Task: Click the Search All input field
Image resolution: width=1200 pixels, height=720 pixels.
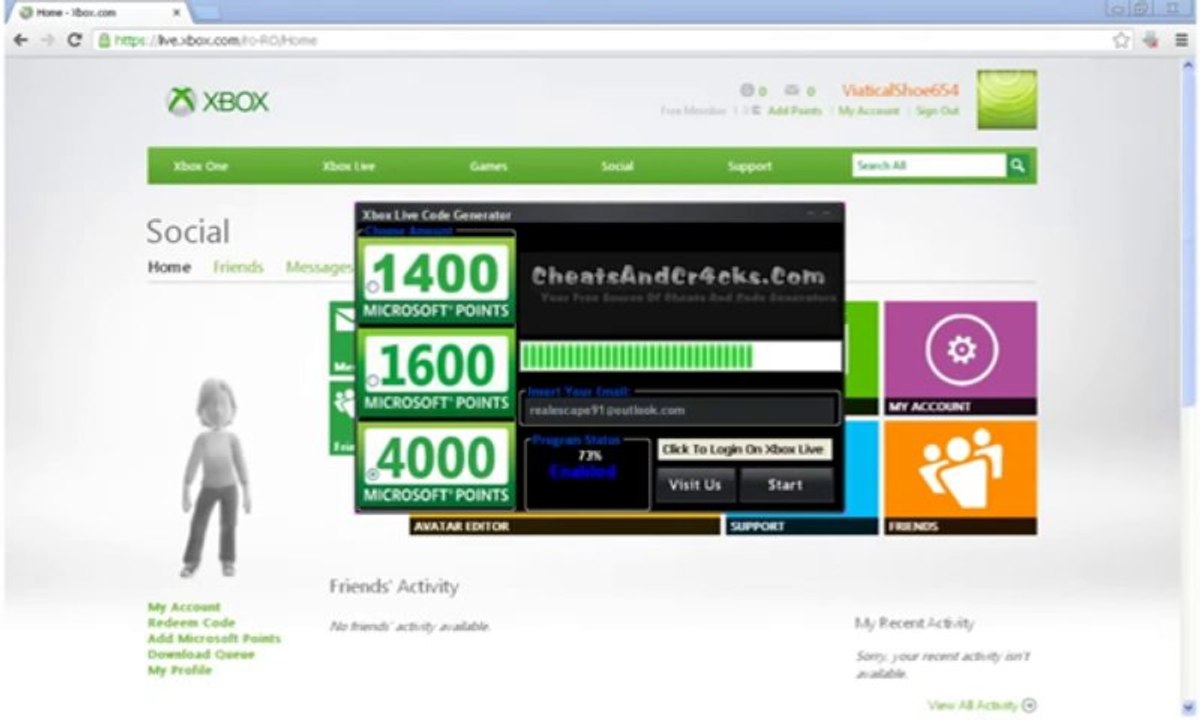Action: tap(929, 166)
